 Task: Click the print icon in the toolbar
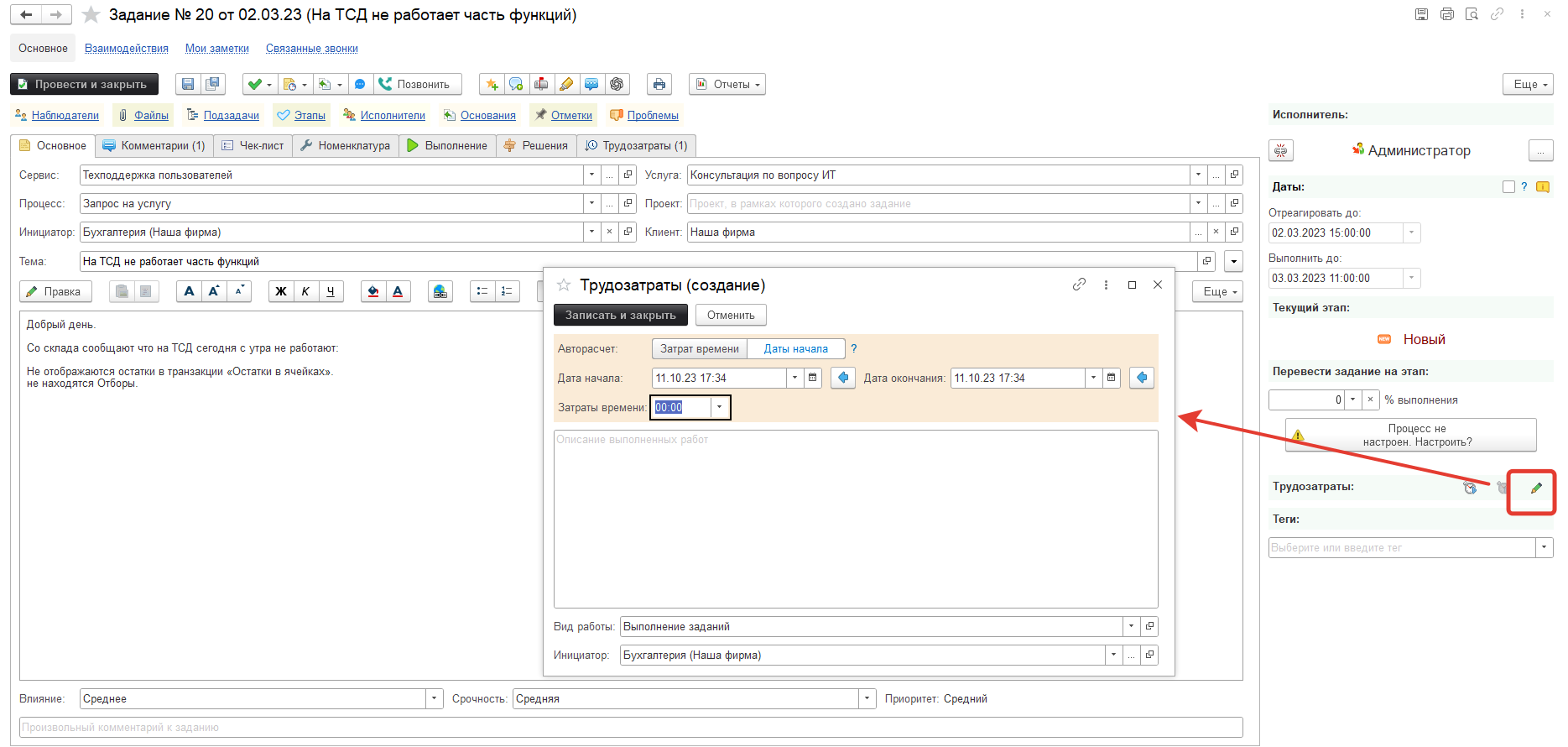tap(659, 84)
